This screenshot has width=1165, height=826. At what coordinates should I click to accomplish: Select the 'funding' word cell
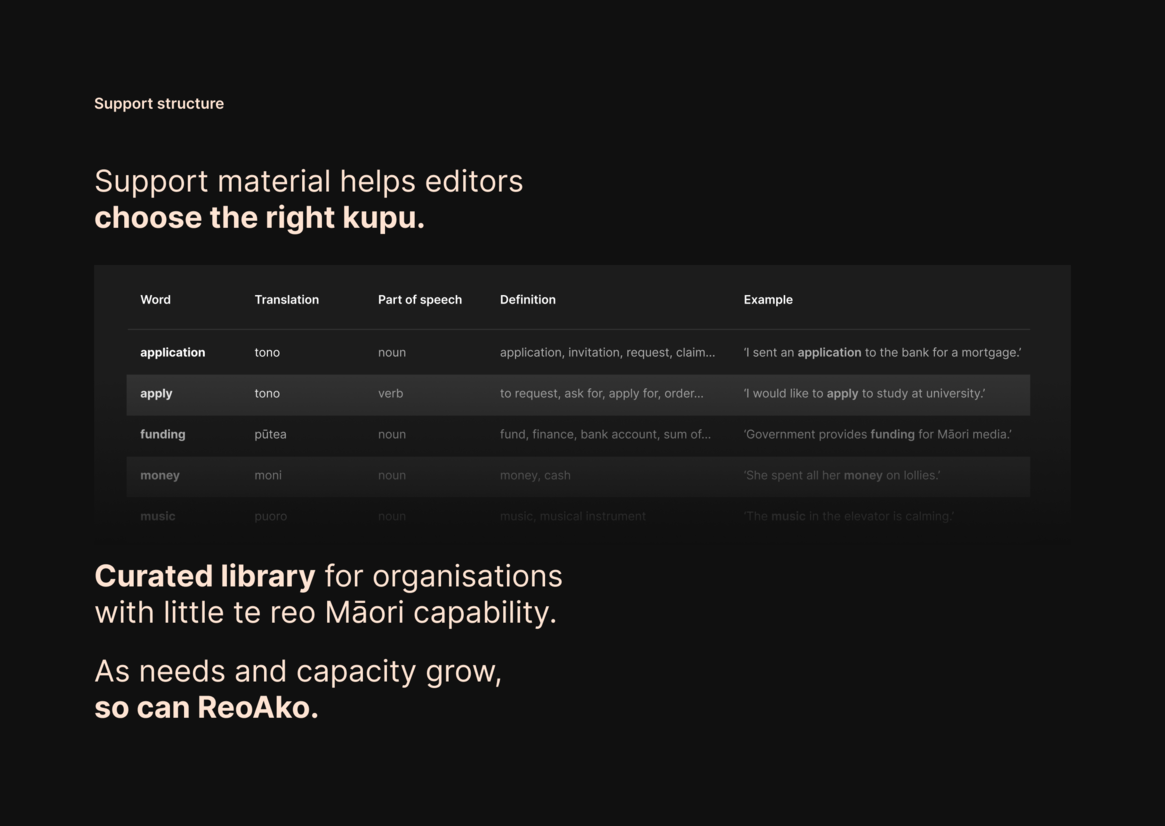point(162,435)
